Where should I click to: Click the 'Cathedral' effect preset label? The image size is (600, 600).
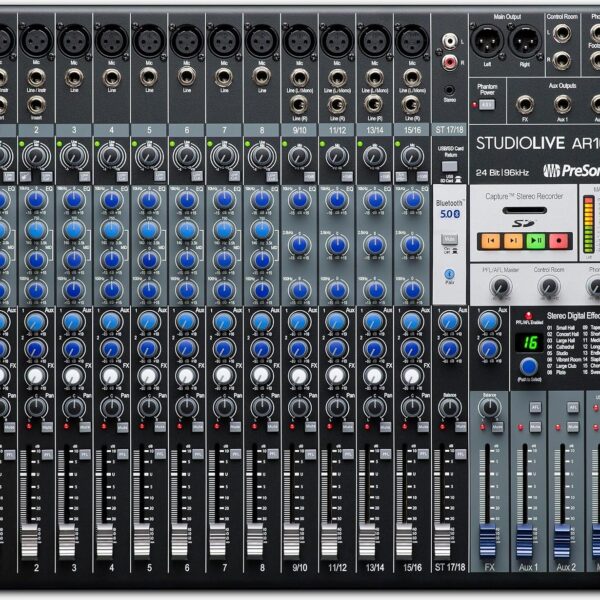coord(565,347)
